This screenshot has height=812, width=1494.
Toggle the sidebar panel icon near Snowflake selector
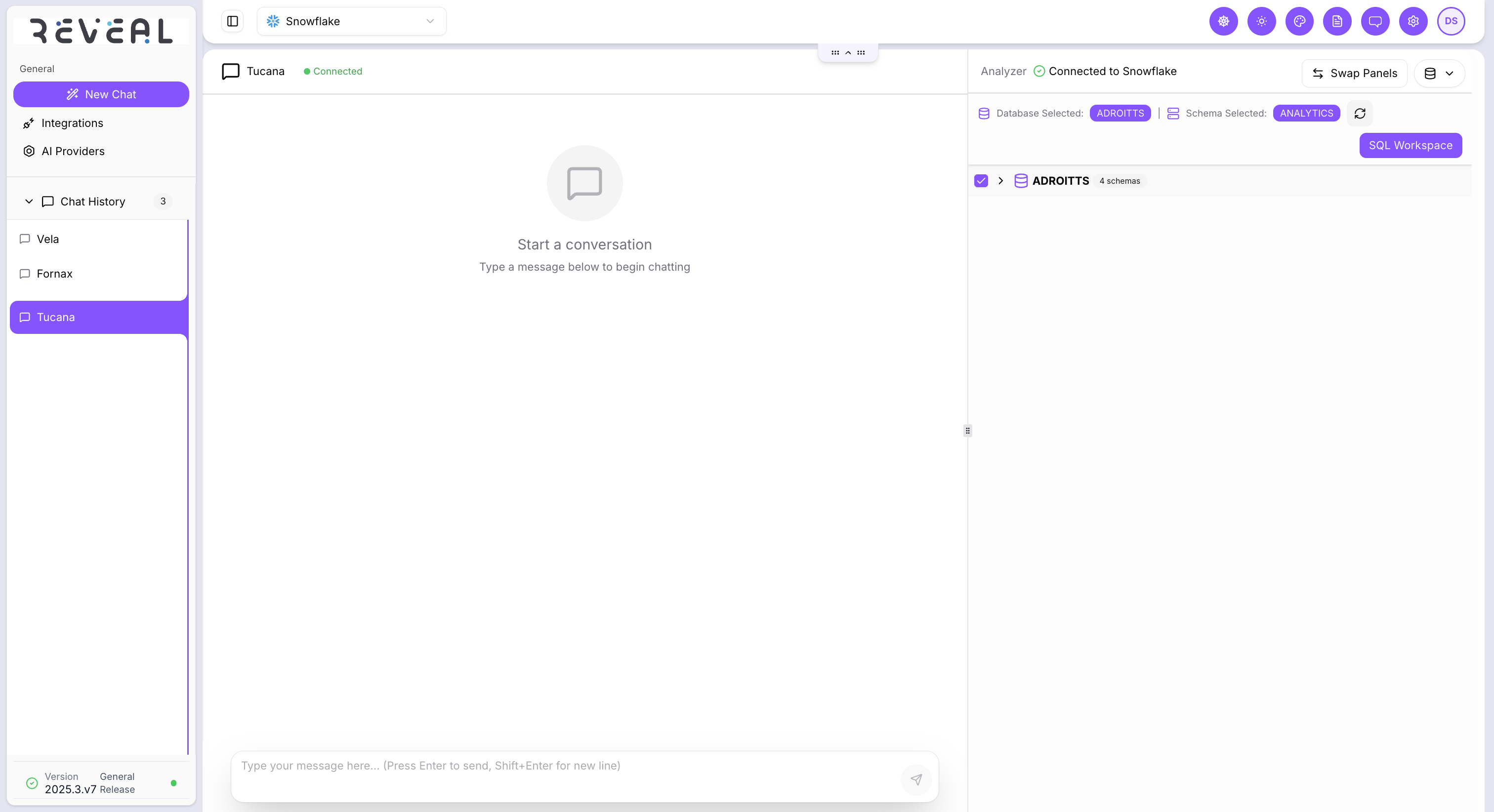232,21
